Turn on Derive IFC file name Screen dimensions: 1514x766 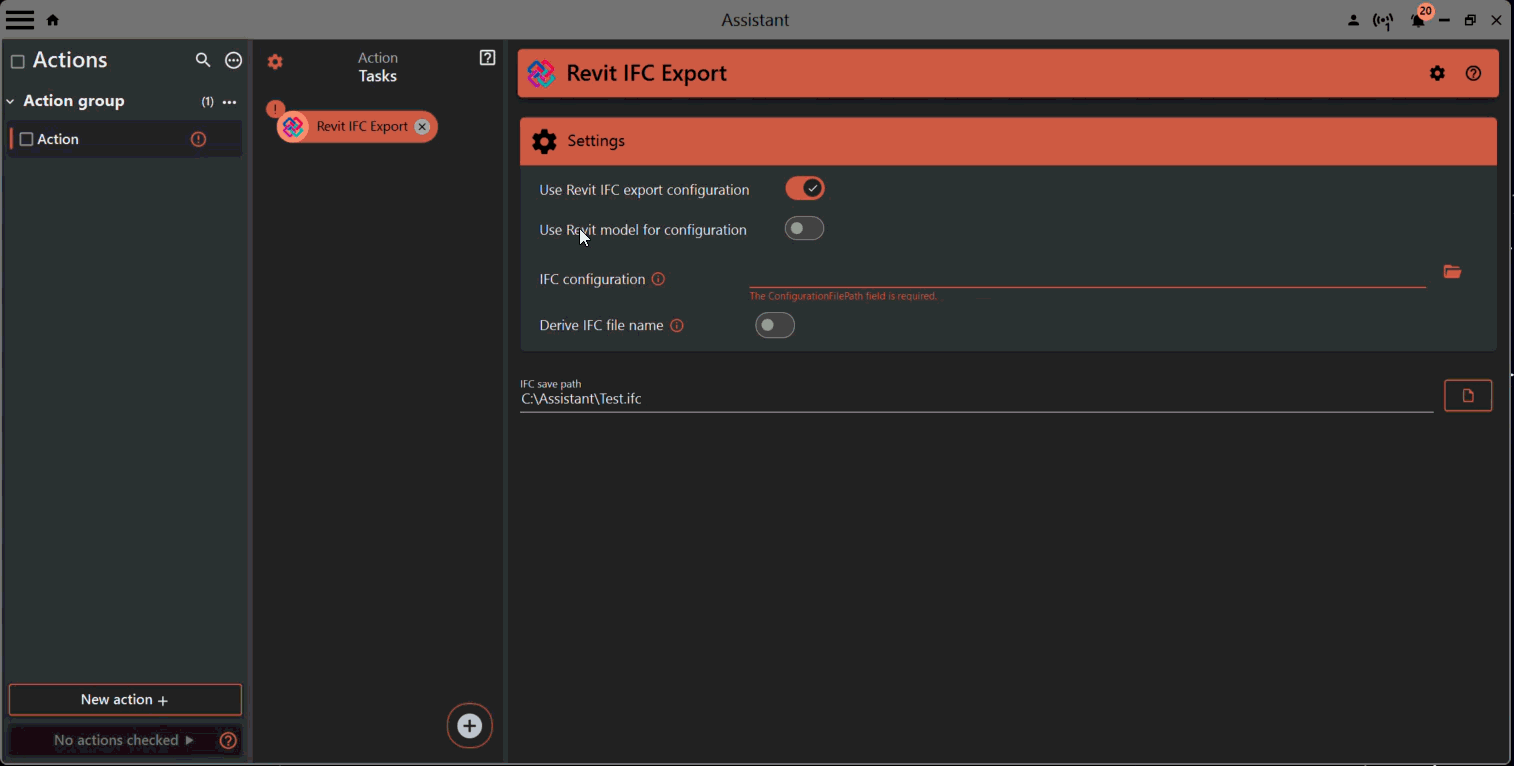click(x=775, y=325)
